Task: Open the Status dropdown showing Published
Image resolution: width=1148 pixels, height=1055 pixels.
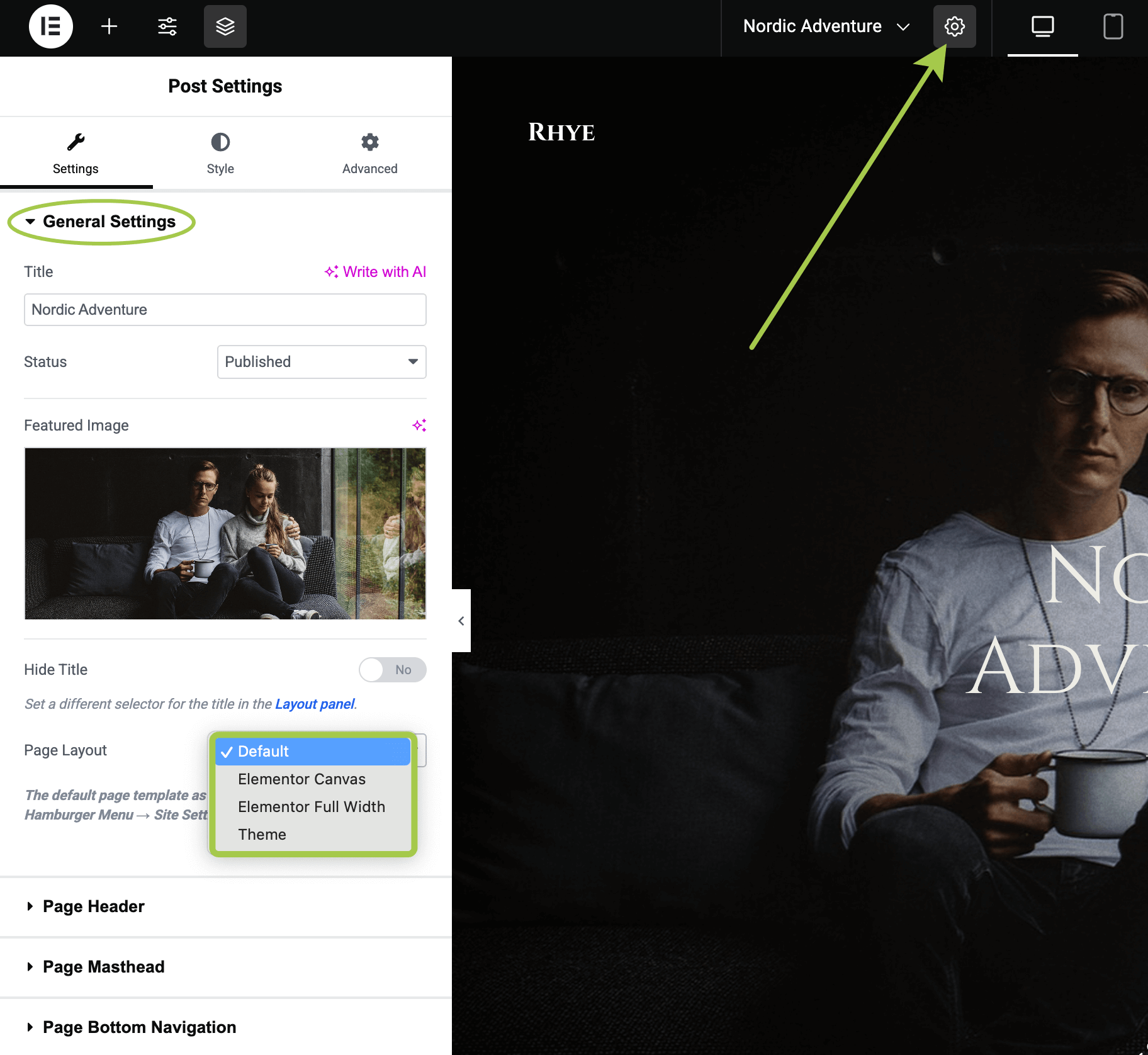Action: (x=322, y=362)
